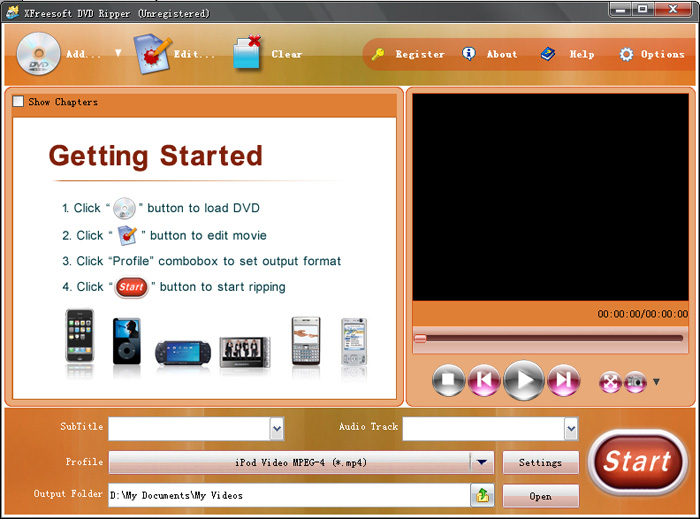Click the portable media player image
Viewport: 700px width, 519px height.
245,352
